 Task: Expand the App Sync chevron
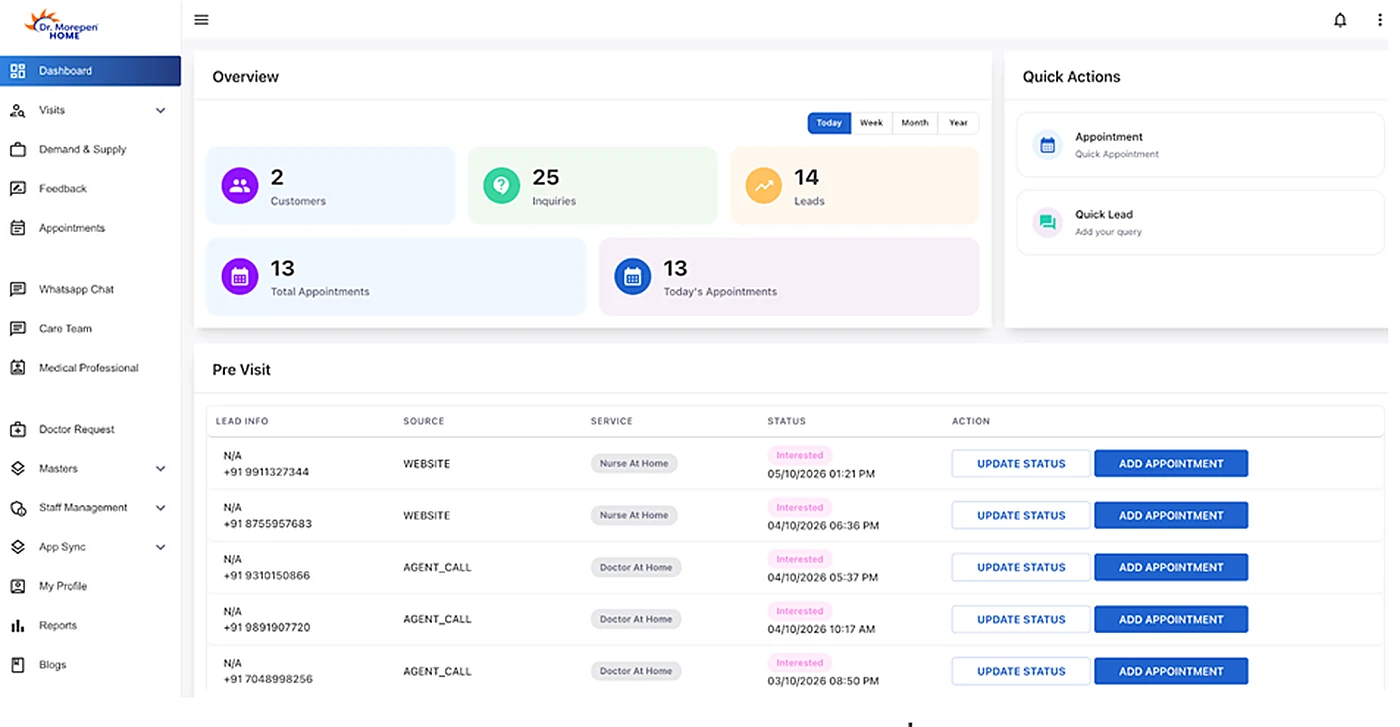pyautogui.click(x=161, y=547)
